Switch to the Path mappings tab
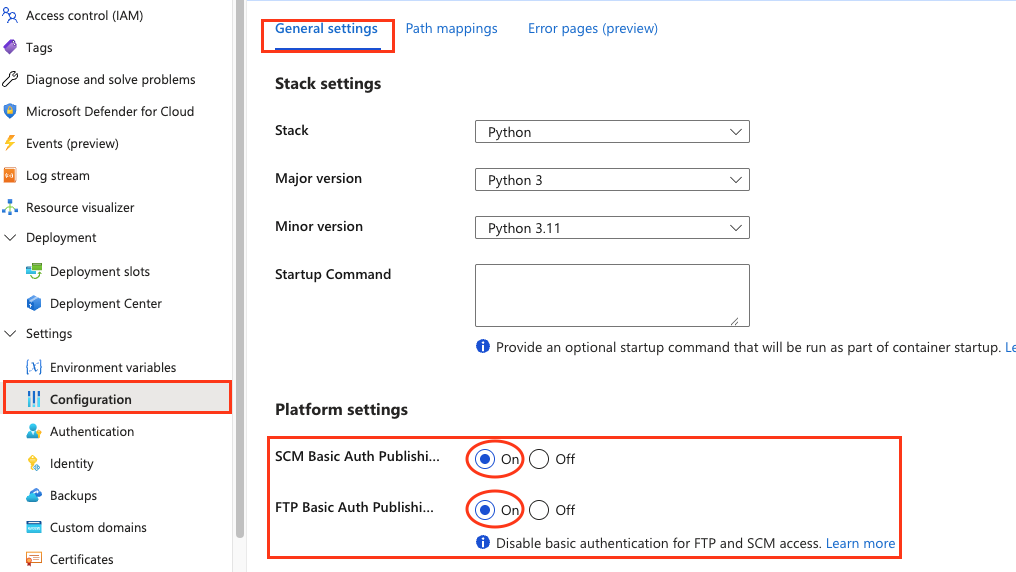 (x=451, y=29)
